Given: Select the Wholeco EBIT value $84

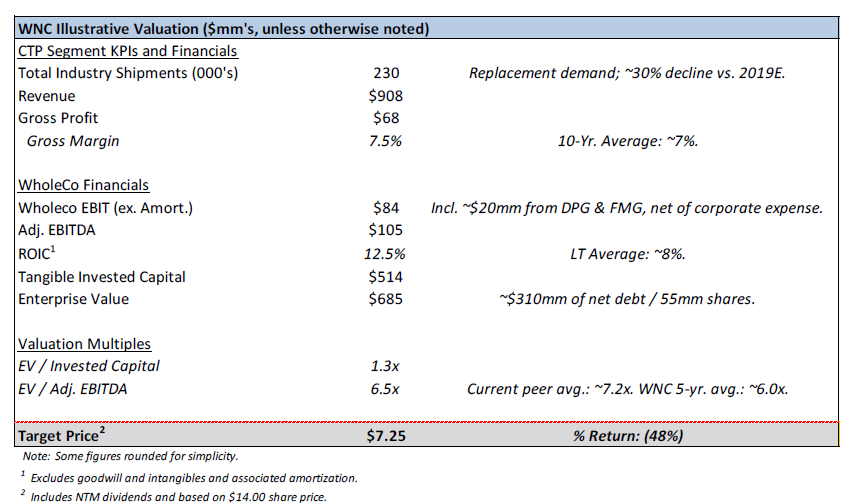Looking at the screenshot, I should tap(386, 208).
